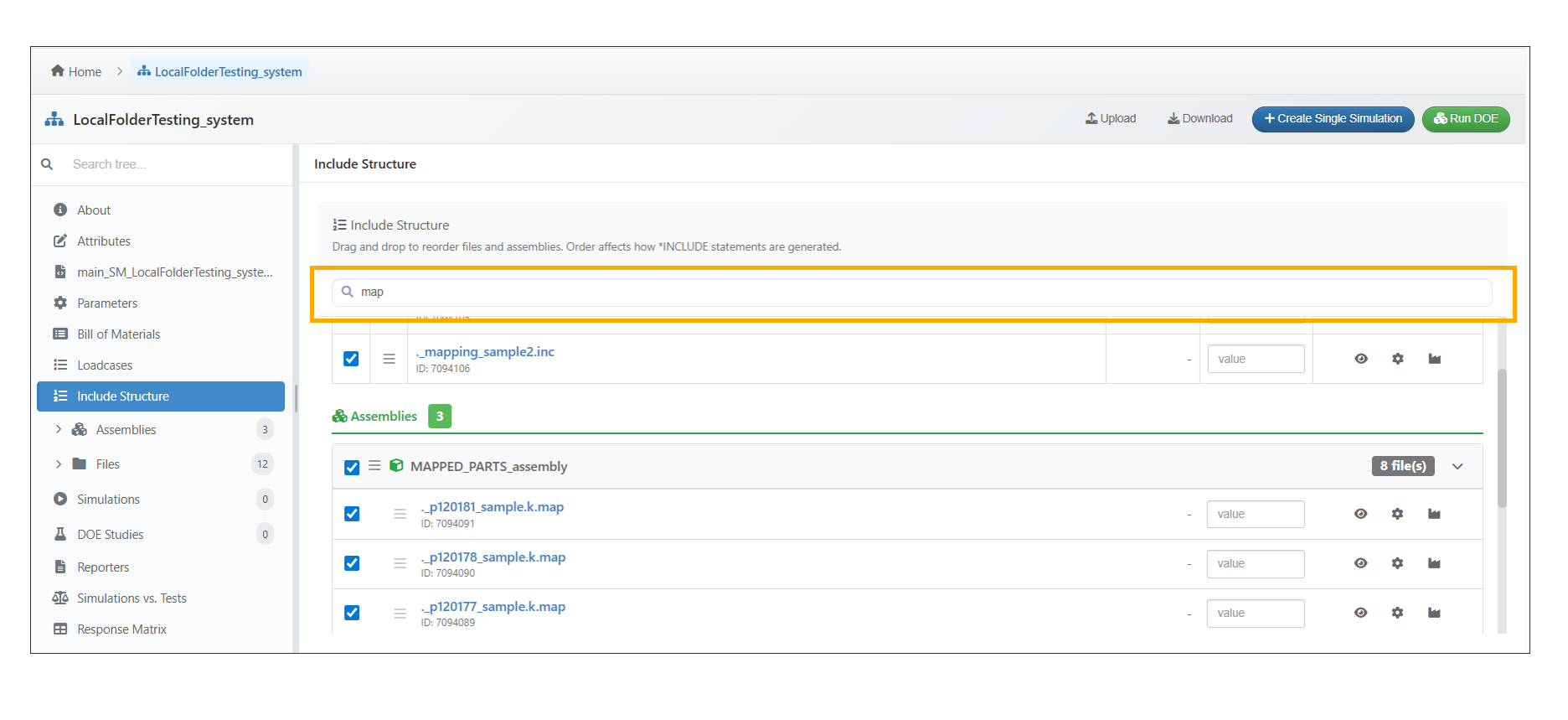Uncheck the MAPPED_PARTS_assembly checkbox
The height and width of the screenshot is (720, 1568).
tap(352, 467)
